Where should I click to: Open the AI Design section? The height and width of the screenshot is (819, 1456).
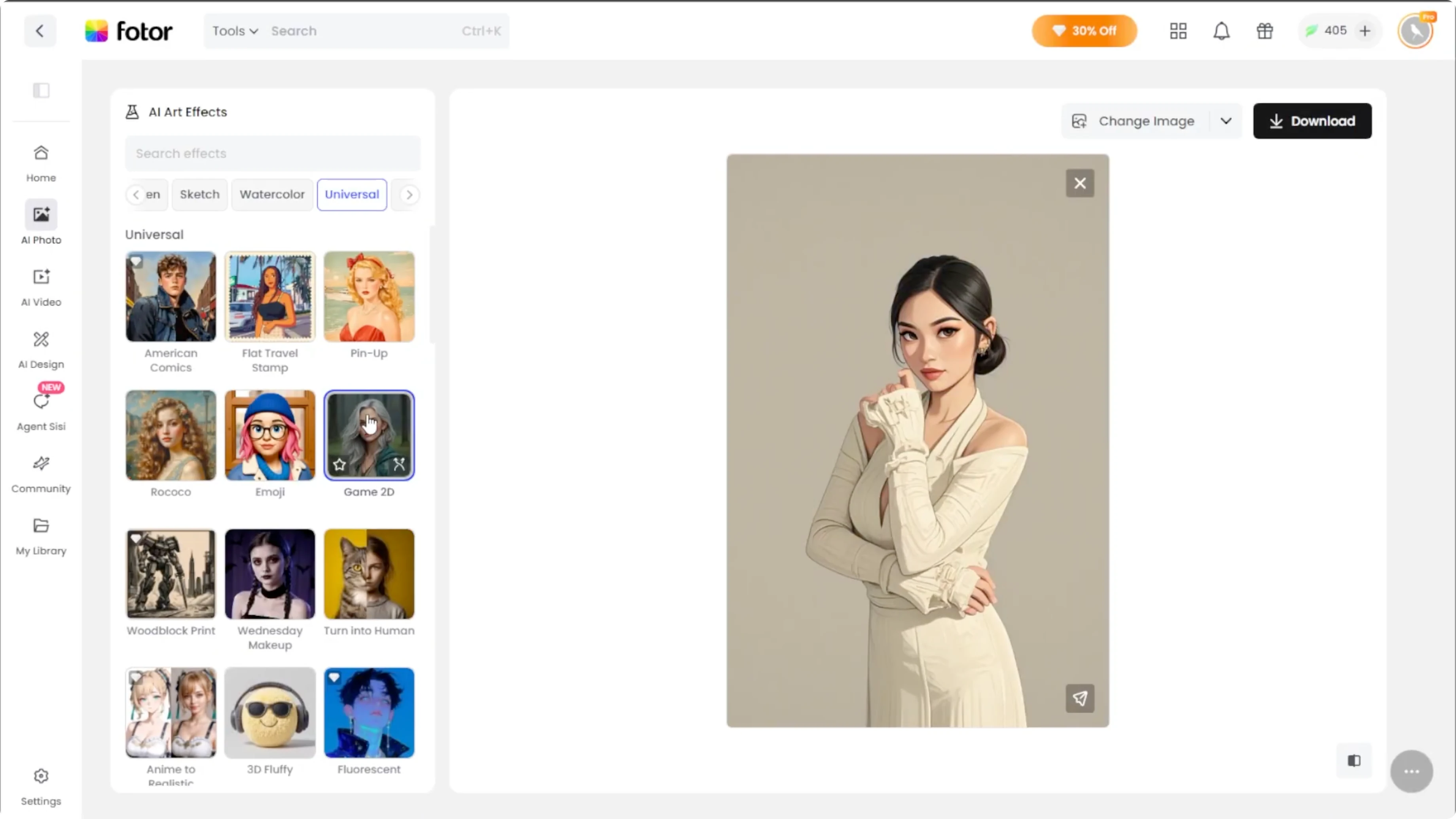click(41, 350)
